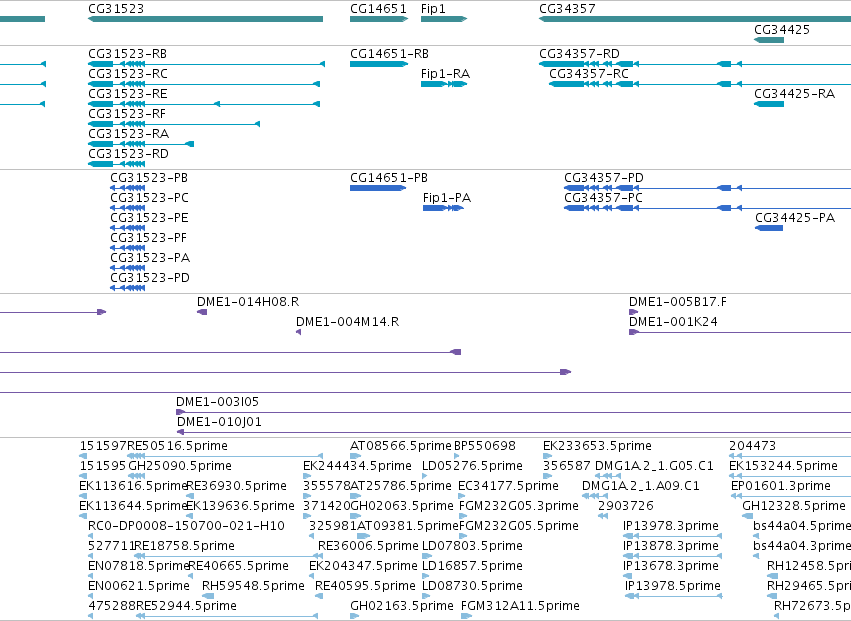Select EST GH02163.5prime
Viewport: 851px width, 621px height.
tap(402, 606)
